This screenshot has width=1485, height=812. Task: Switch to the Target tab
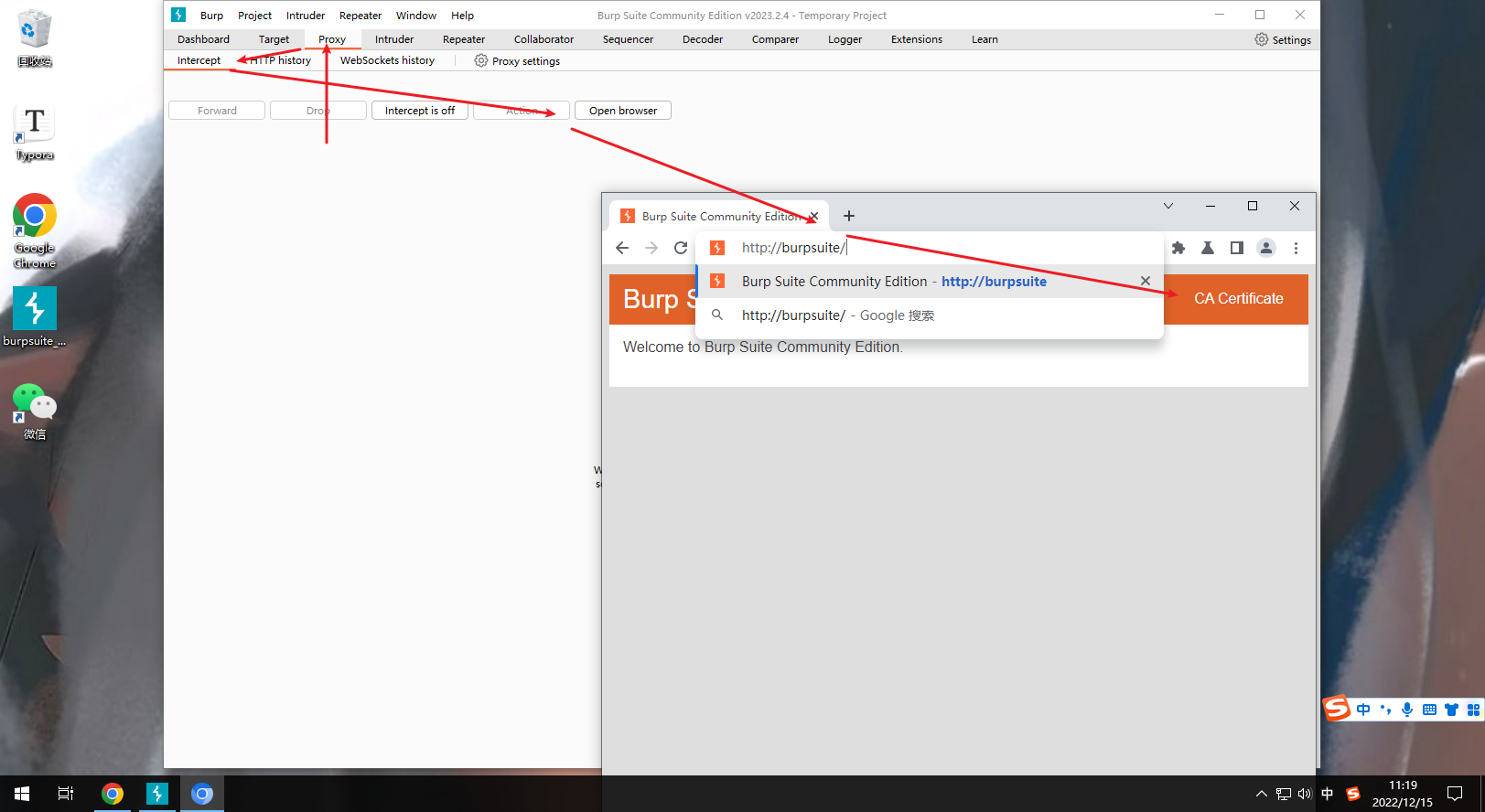pyautogui.click(x=274, y=39)
